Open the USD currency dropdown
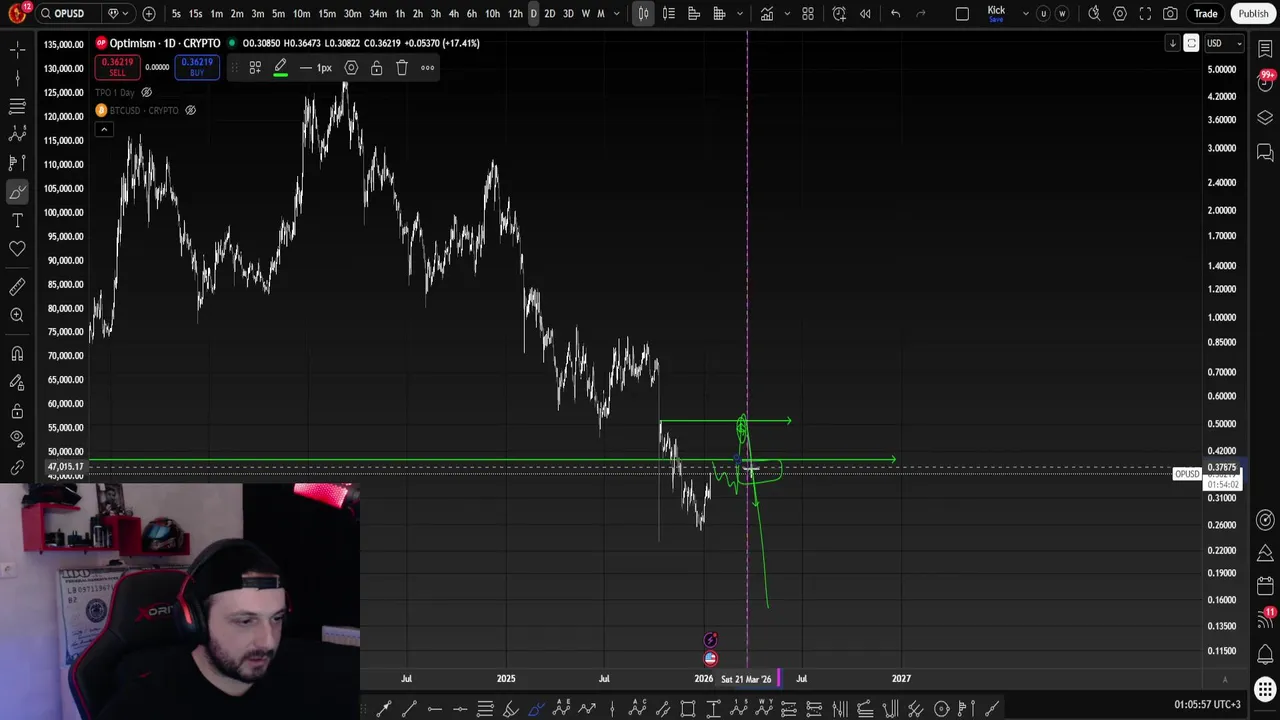 pyautogui.click(x=1224, y=43)
